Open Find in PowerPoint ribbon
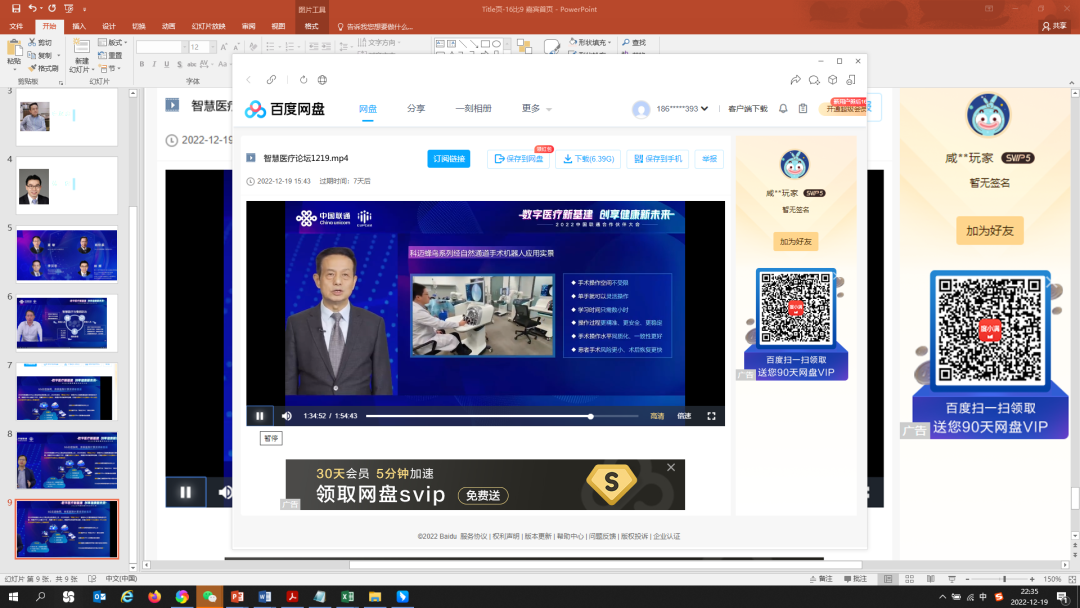The image size is (1080, 608). point(634,43)
